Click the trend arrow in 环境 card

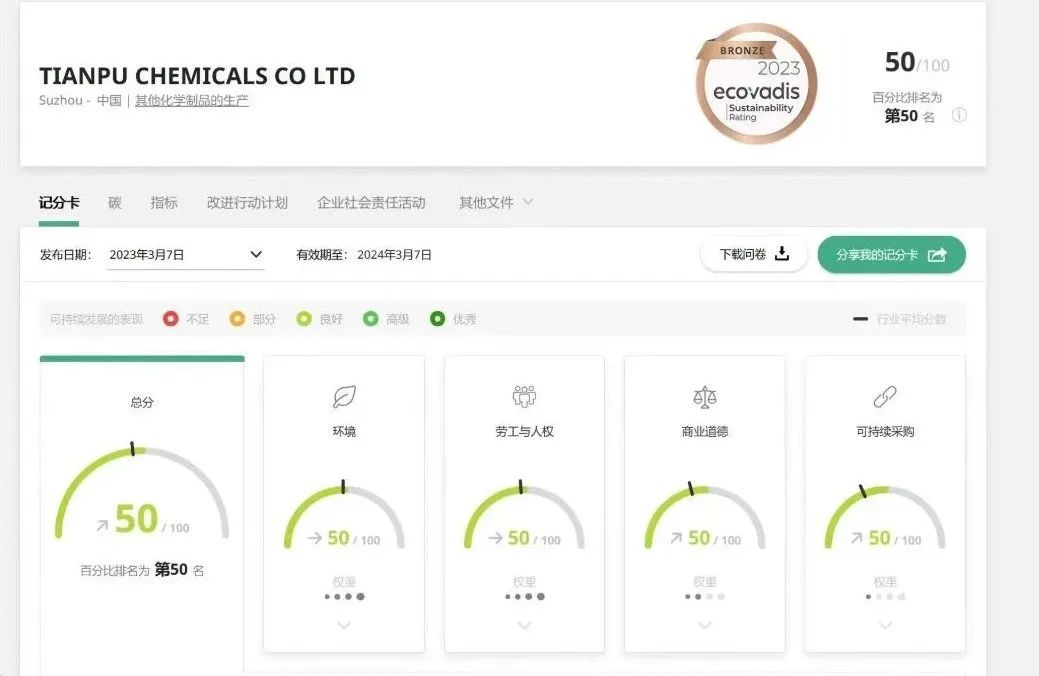(315, 538)
